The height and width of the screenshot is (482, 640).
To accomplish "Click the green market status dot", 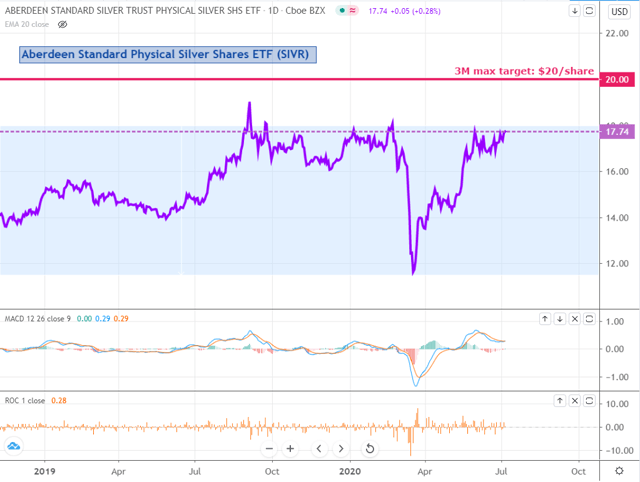I will [x=342, y=11].
